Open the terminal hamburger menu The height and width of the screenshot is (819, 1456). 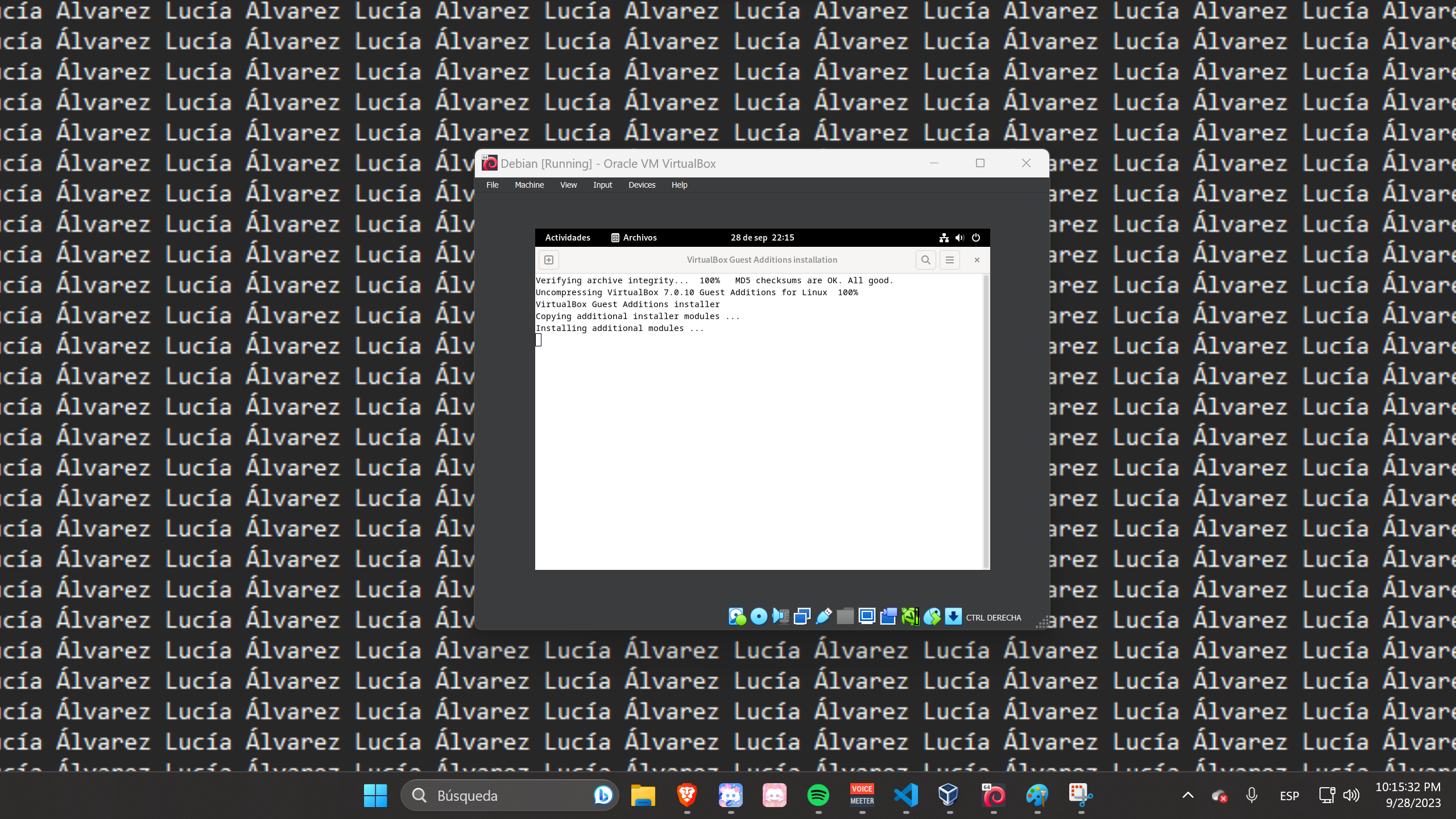click(x=949, y=260)
